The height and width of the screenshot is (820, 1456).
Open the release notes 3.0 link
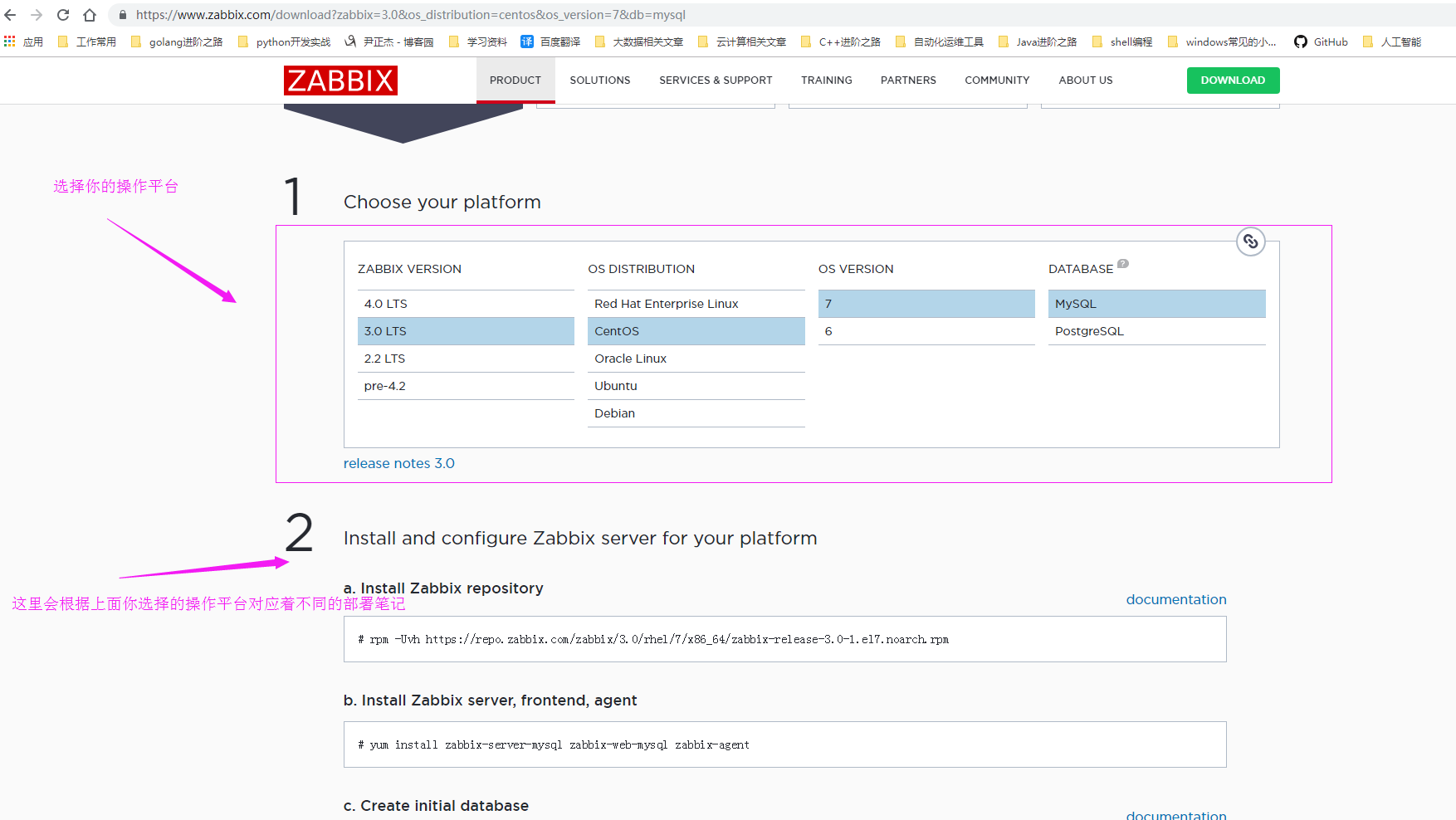tap(399, 463)
